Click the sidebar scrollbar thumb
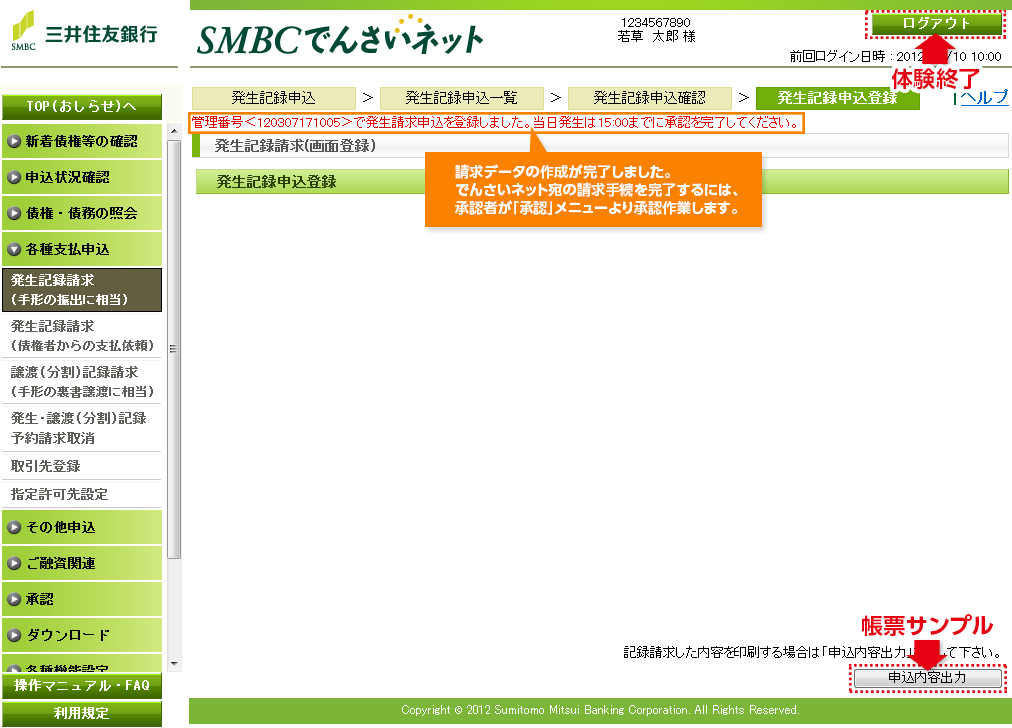The height and width of the screenshot is (728, 1012). [x=174, y=349]
